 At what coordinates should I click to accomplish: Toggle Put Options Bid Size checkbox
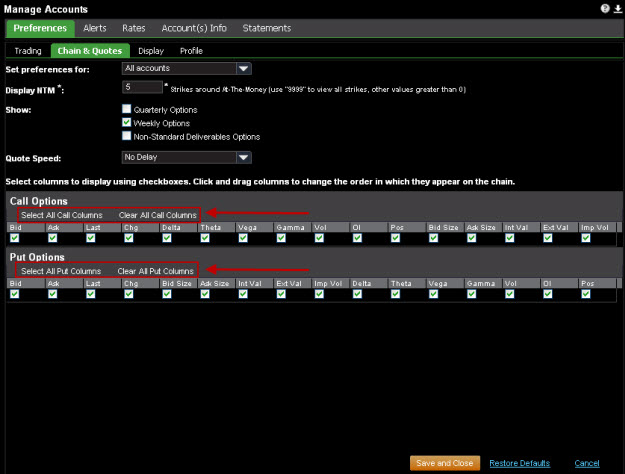167,294
